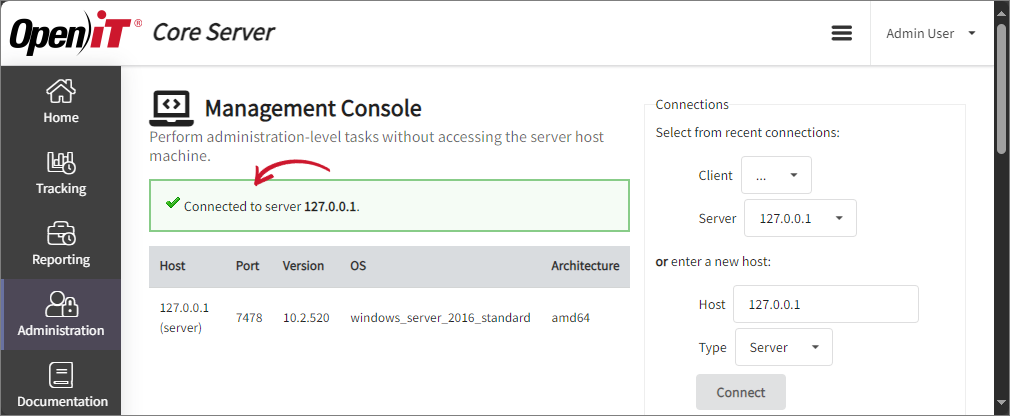Screen dimensions: 1010x416
Task: Click the green checkmark status icon
Action: pyautogui.click(x=172, y=203)
